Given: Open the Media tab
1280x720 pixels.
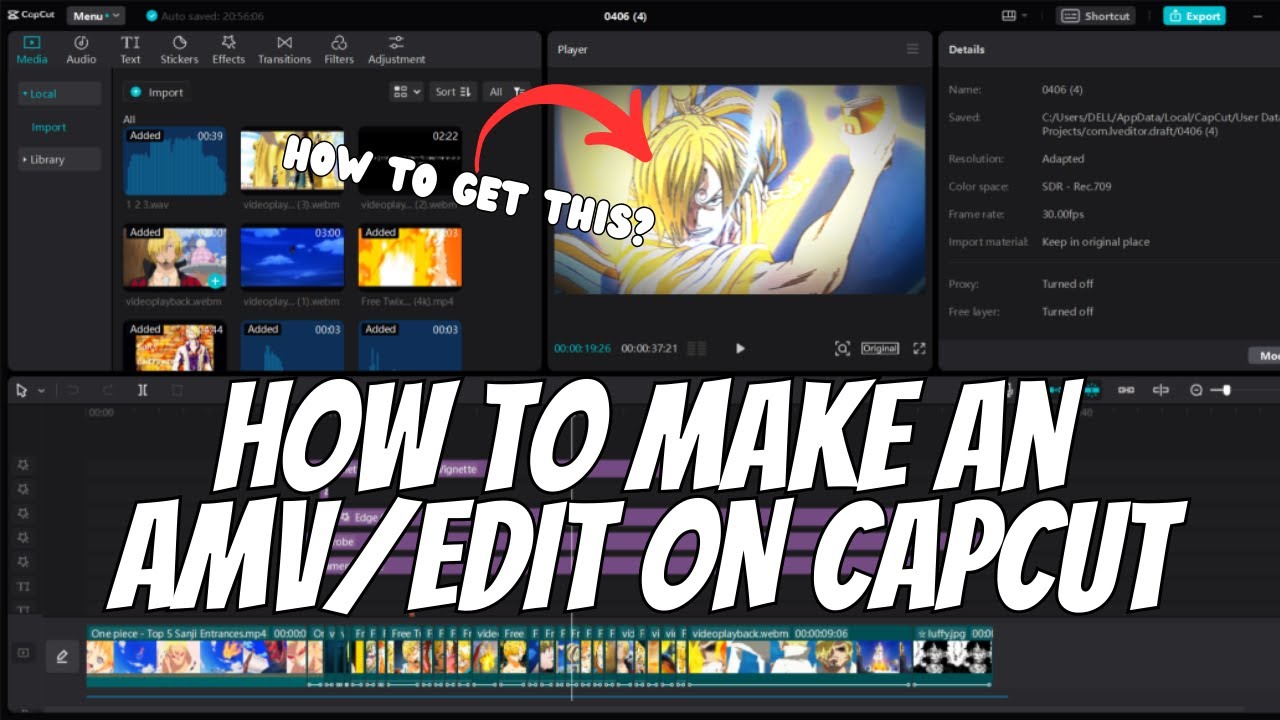Looking at the screenshot, I should (x=31, y=50).
